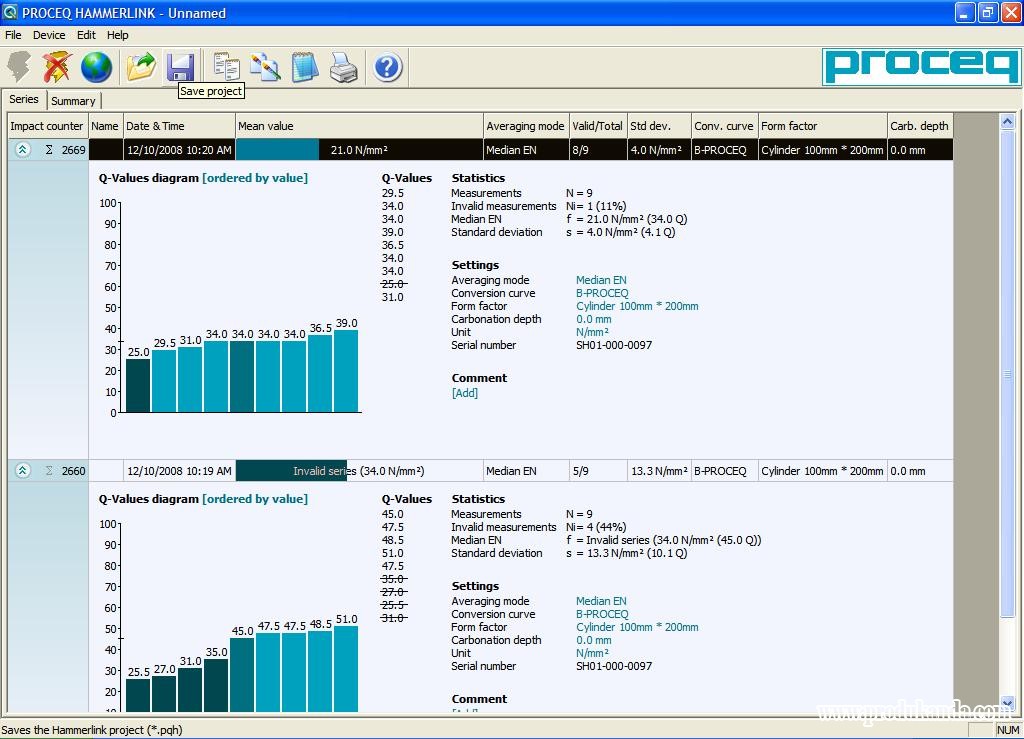Toggle diagram '[ordered by value]' in series 2669
Screen dimensions: 1024x739
[254, 178]
